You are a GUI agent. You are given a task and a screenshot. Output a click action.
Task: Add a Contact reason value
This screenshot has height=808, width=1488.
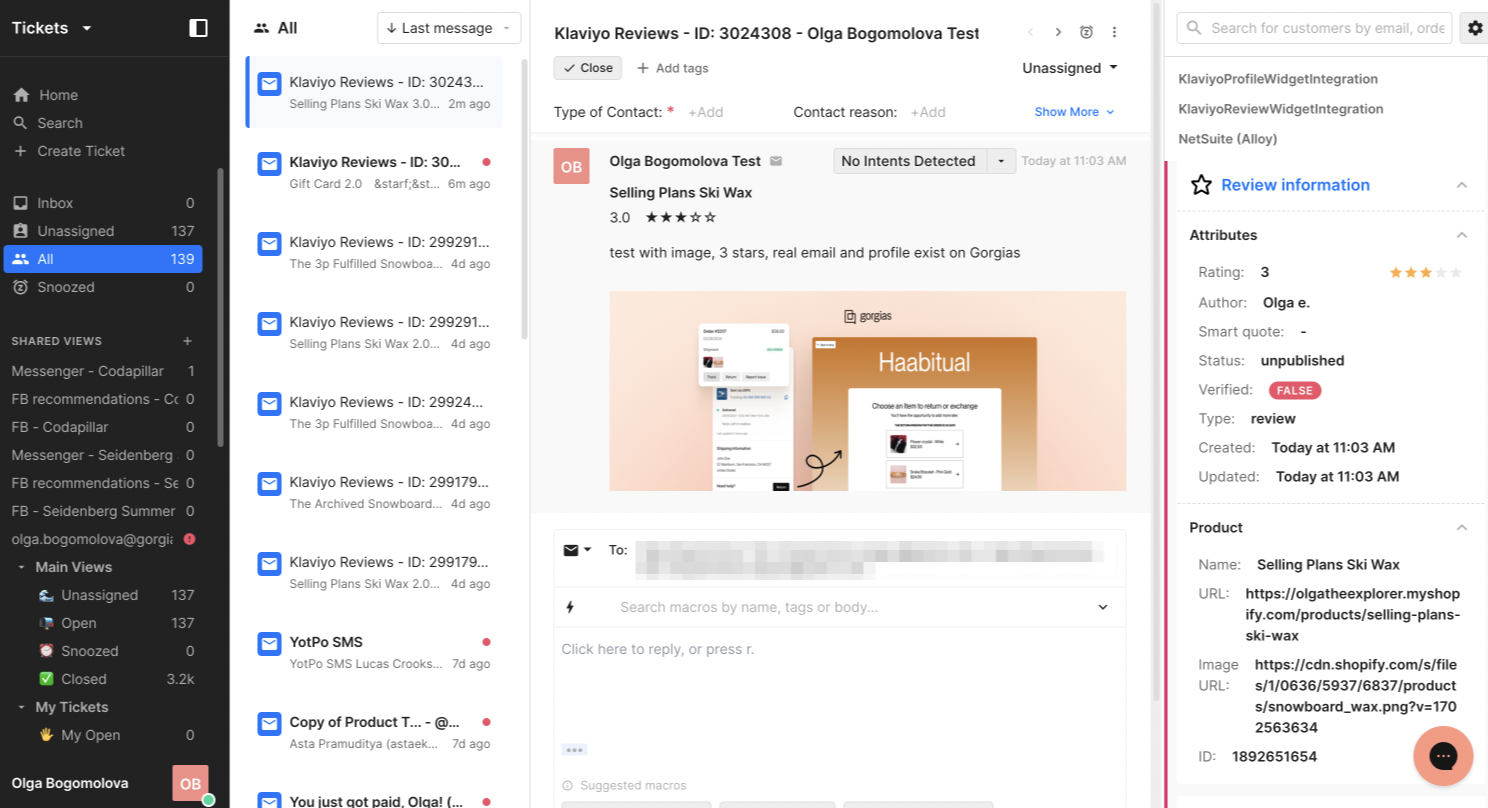pos(928,112)
